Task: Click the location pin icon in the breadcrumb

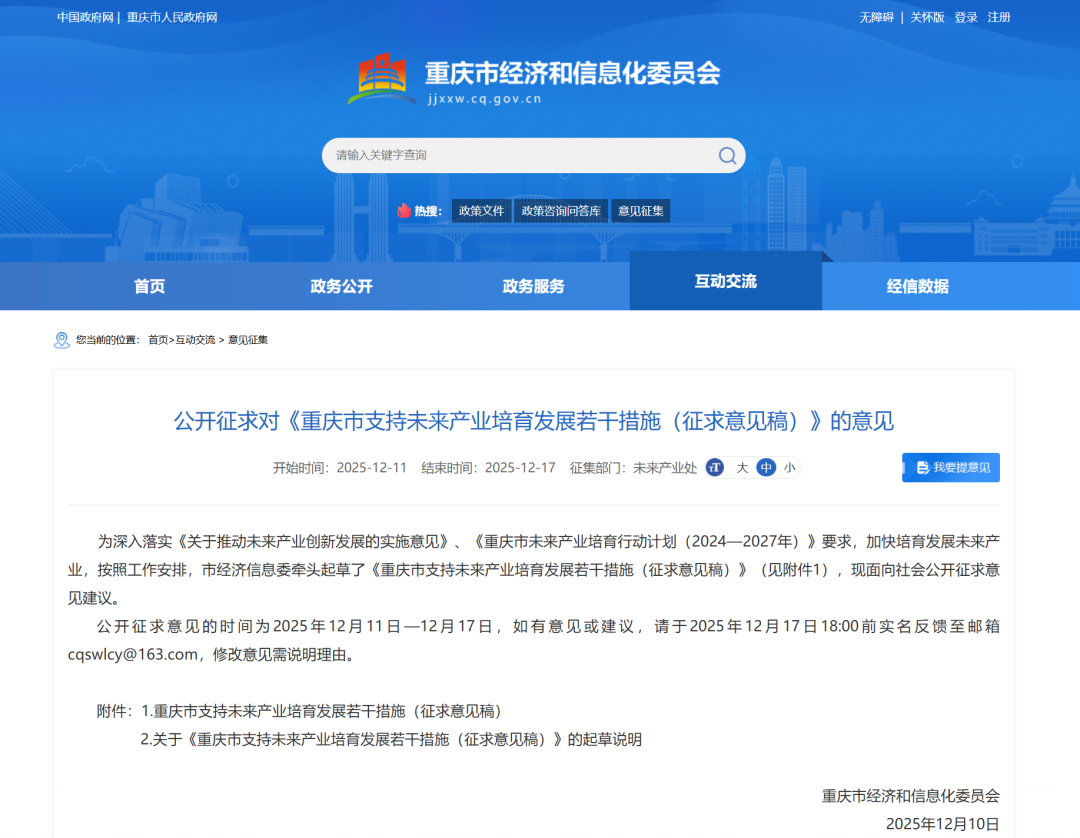Action: [x=61, y=340]
